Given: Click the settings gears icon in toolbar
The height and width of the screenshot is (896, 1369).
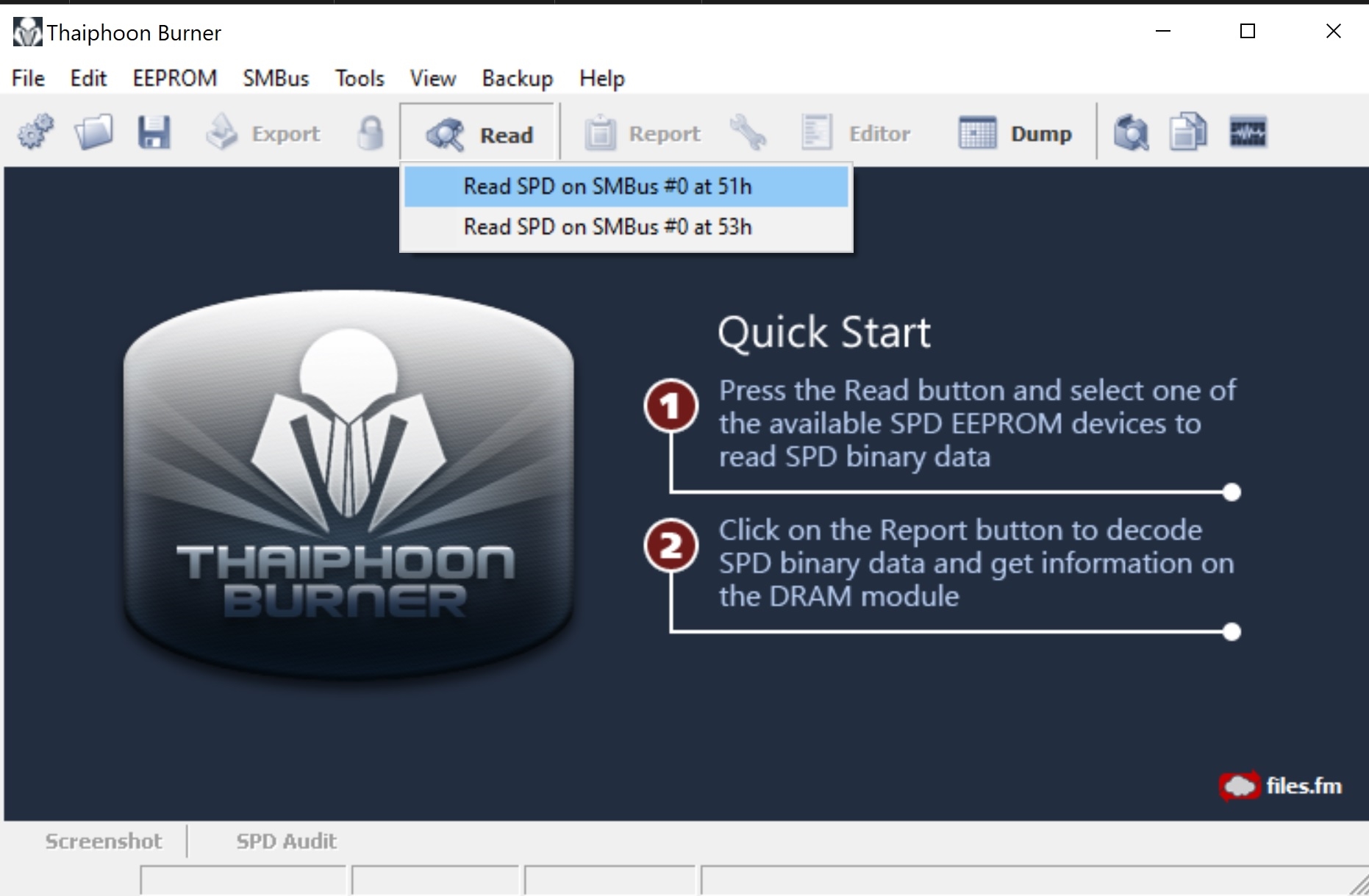Looking at the screenshot, I should pyautogui.click(x=35, y=133).
